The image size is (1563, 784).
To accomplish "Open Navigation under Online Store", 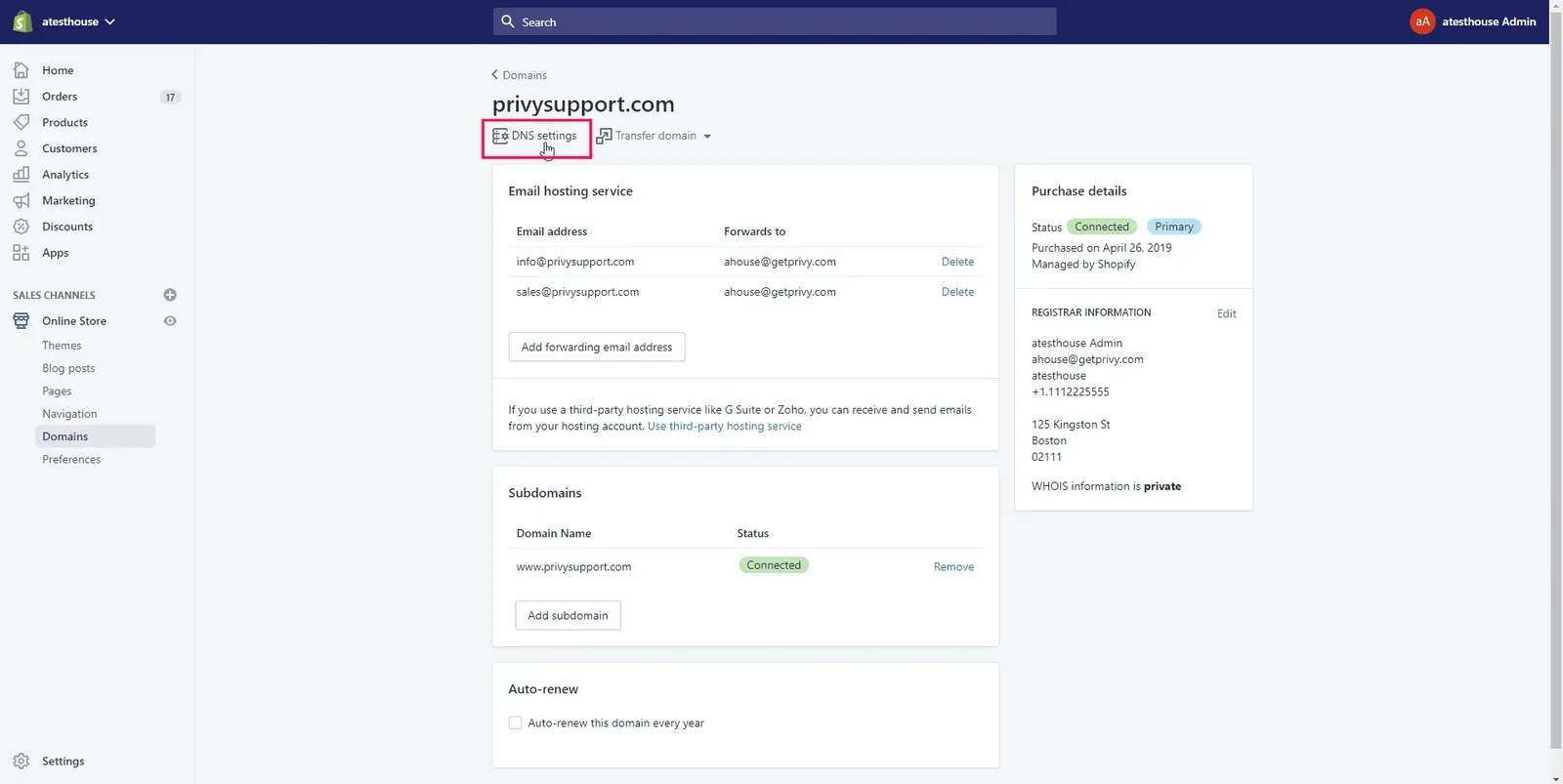I will [x=69, y=414].
